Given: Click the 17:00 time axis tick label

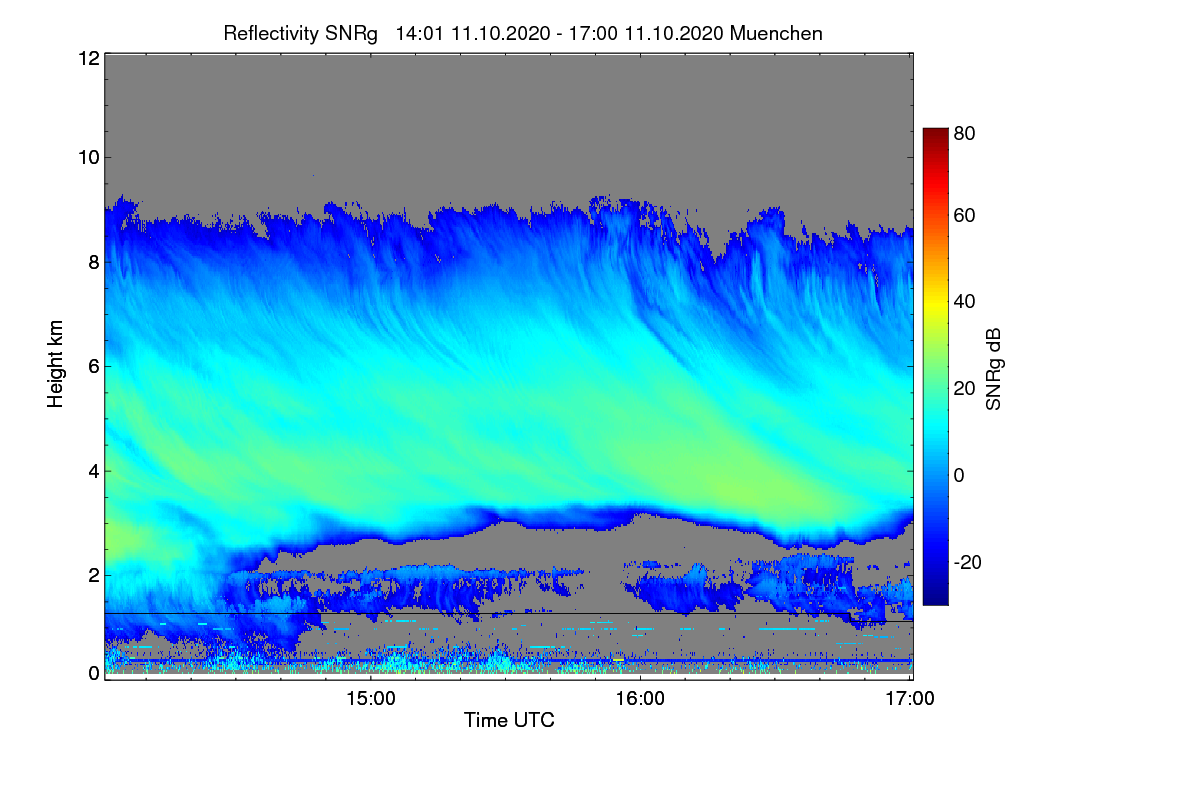Looking at the screenshot, I should pyautogui.click(x=910, y=699).
